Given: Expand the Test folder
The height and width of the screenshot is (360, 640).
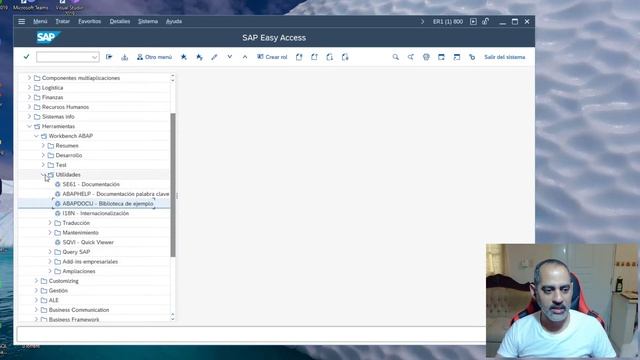Looking at the screenshot, I should click(43, 164).
